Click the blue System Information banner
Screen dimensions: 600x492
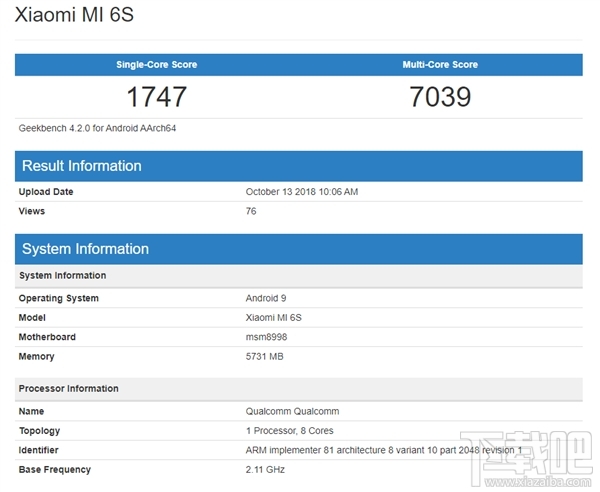tap(298, 249)
